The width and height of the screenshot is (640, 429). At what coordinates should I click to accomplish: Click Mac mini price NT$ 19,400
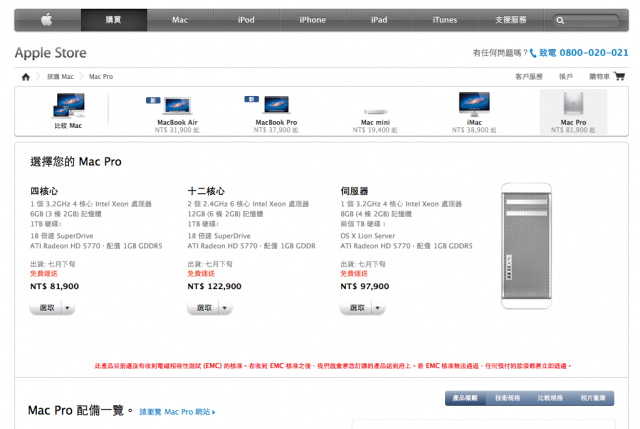(x=375, y=130)
